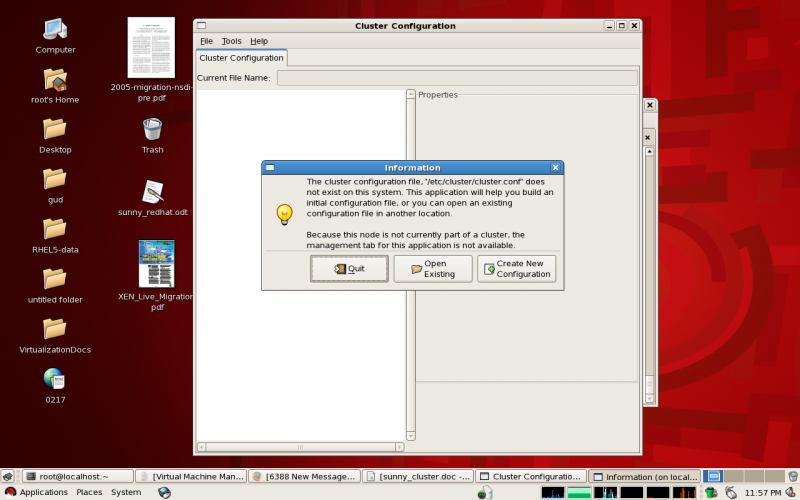Click left arrow of horizontal scrollbar
Viewport: 800px width, 500px height.
pyautogui.click(x=202, y=447)
